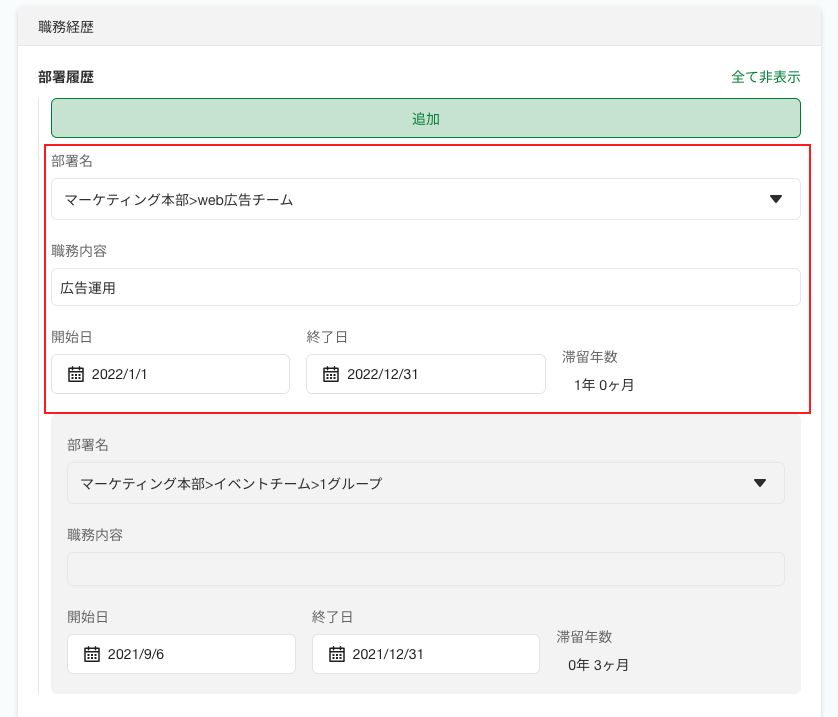838x717 pixels.
Task: Click the 部署履歴 section title
Action: click(x=66, y=77)
